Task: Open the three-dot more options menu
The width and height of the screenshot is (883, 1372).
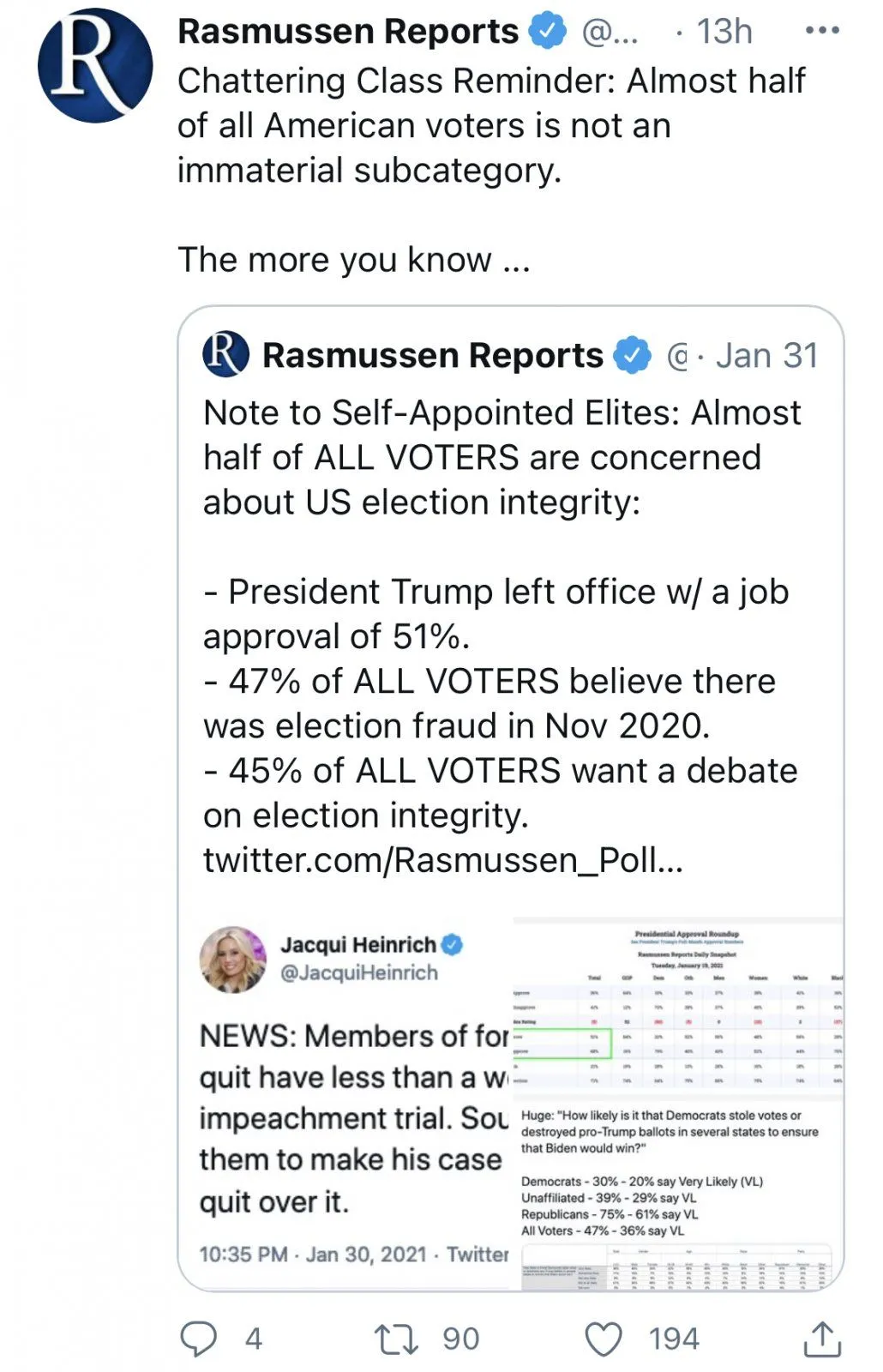Action: (x=821, y=31)
